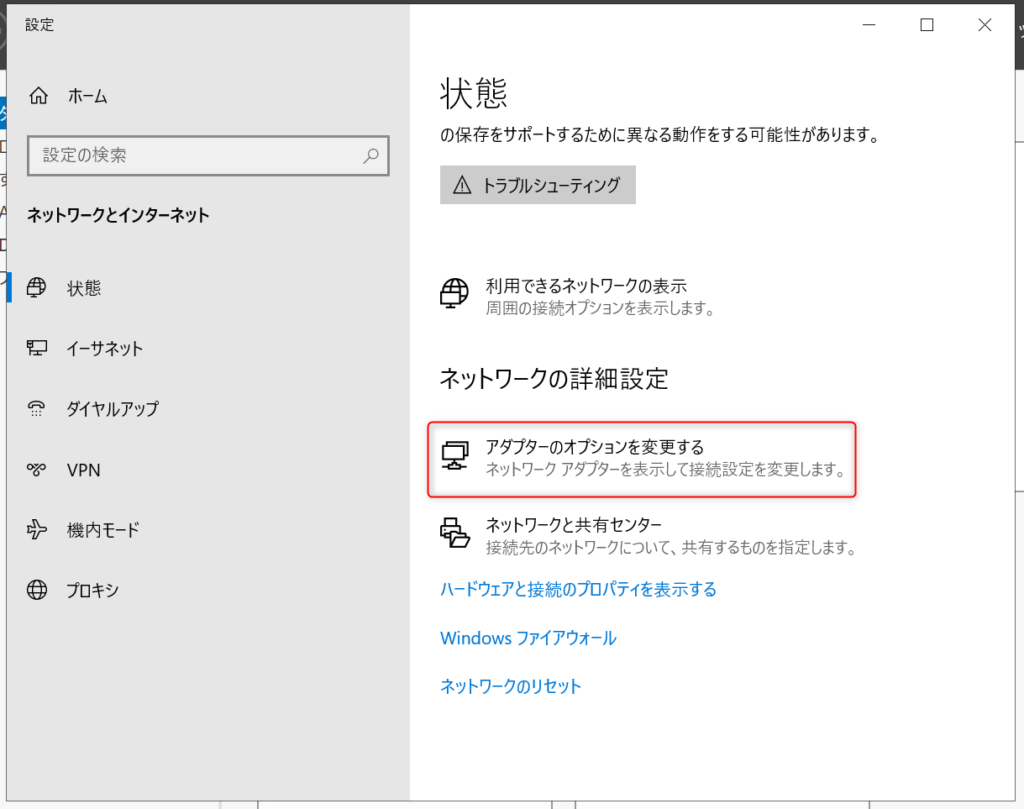
Task: Click the プロキシ globe icon
Action: coord(38,590)
